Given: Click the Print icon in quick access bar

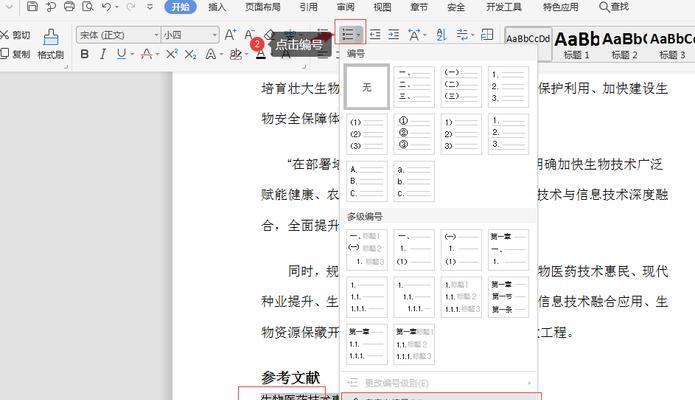Looking at the screenshot, I should tap(69, 6).
